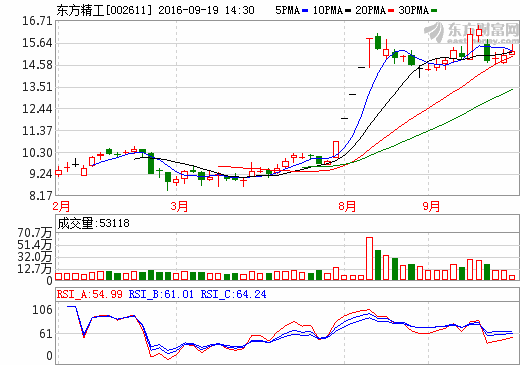Click the RSI_A:54.99 indicator label
This screenshot has height=365, width=520.
pyautogui.click(x=89, y=294)
